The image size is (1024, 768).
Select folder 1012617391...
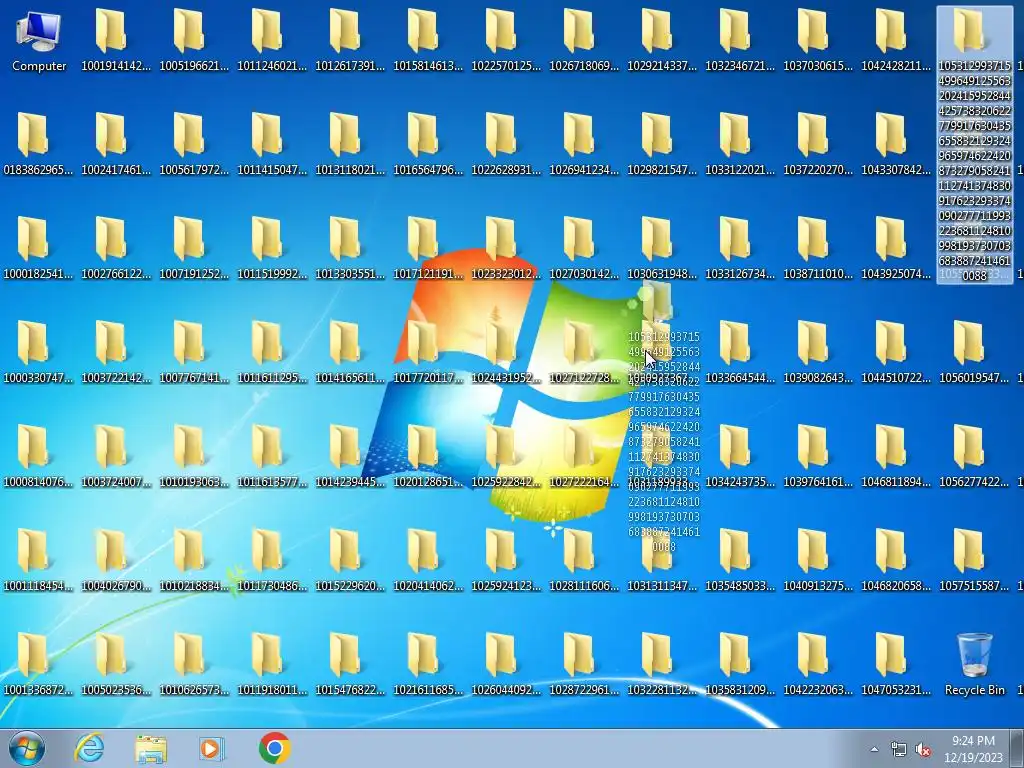(x=350, y=40)
